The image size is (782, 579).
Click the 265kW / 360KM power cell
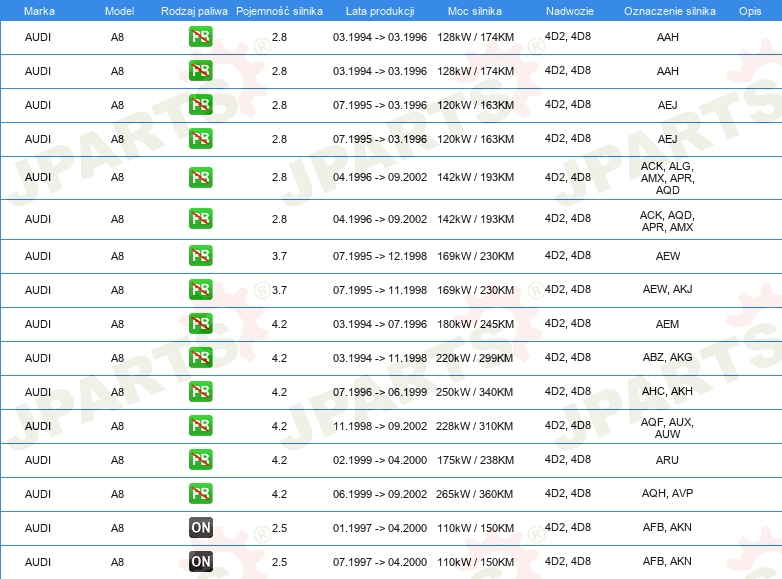click(x=476, y=494)
